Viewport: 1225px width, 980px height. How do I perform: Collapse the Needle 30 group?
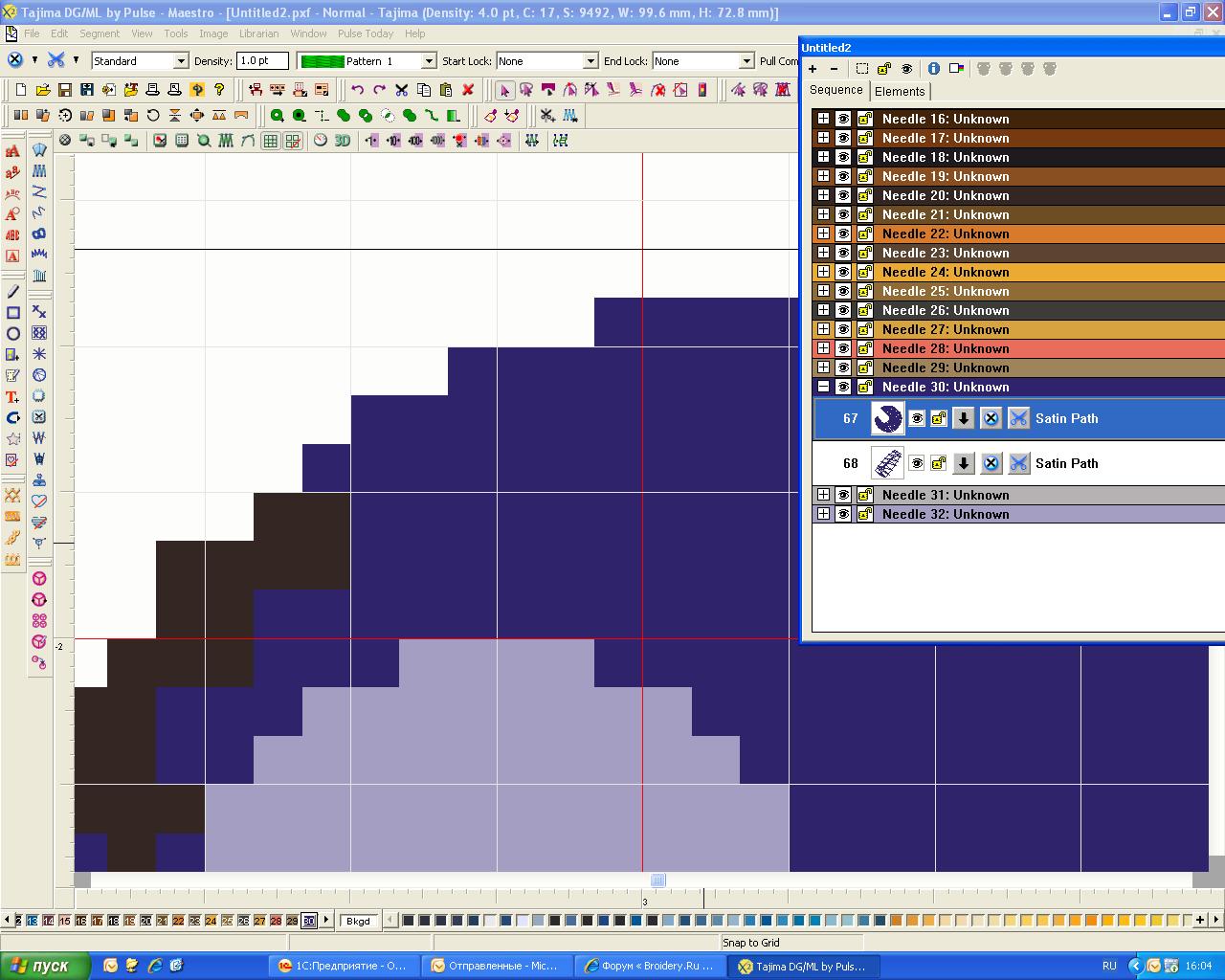[x=823, y=387]
